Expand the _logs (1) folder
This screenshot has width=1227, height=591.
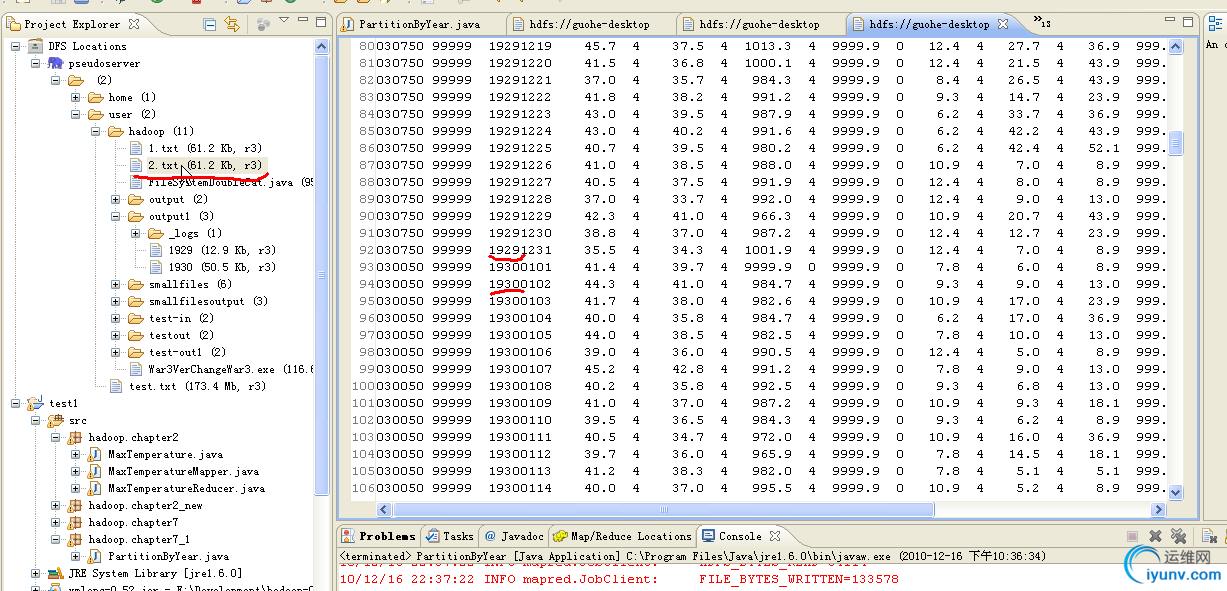coord(135,233)
